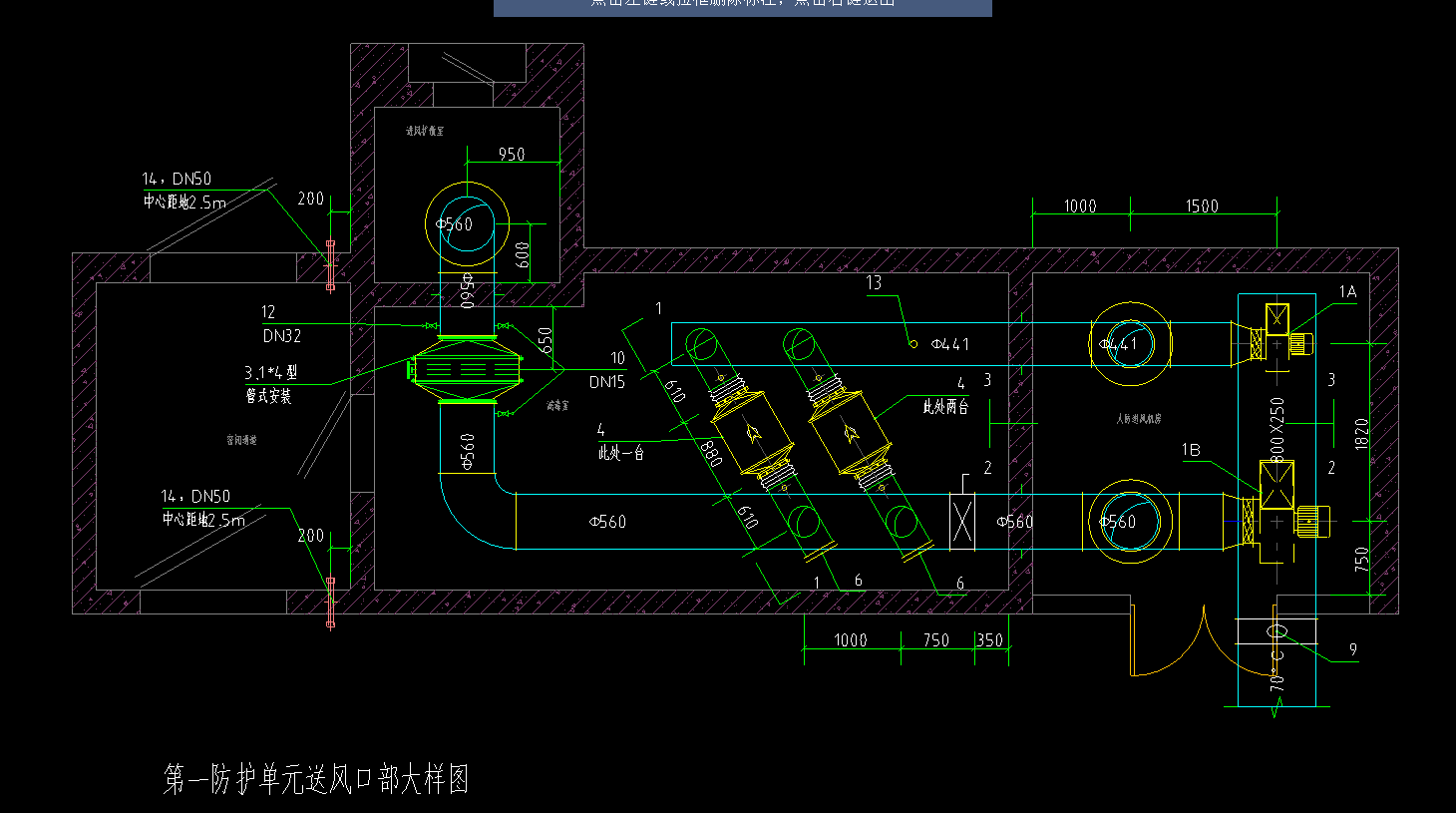Select the Φ560 circular duct in fan room

point(1129,521)
